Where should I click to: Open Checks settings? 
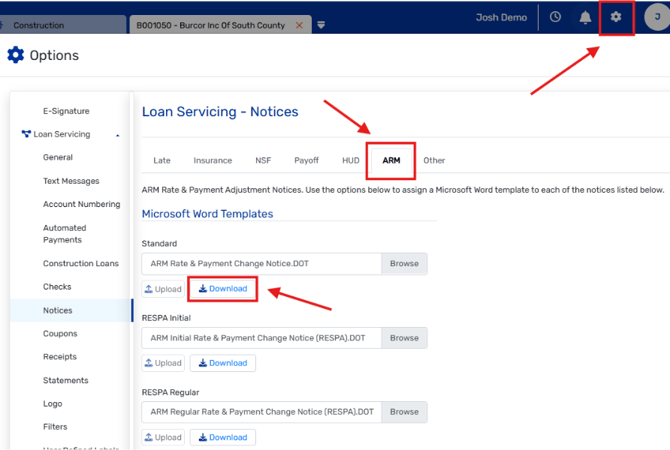tap(57, 287)
